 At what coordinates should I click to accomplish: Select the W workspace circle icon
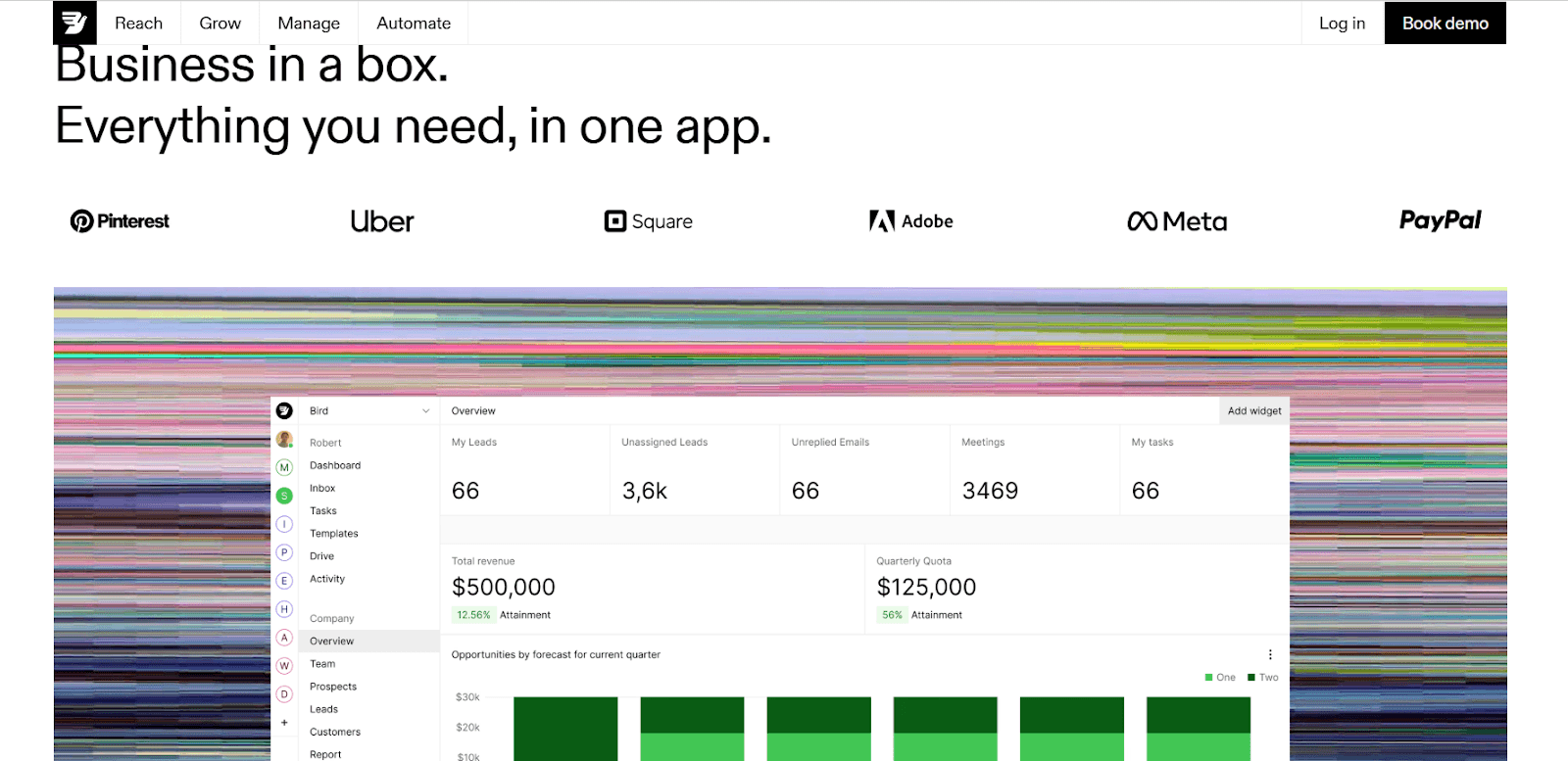coord(284,666)
